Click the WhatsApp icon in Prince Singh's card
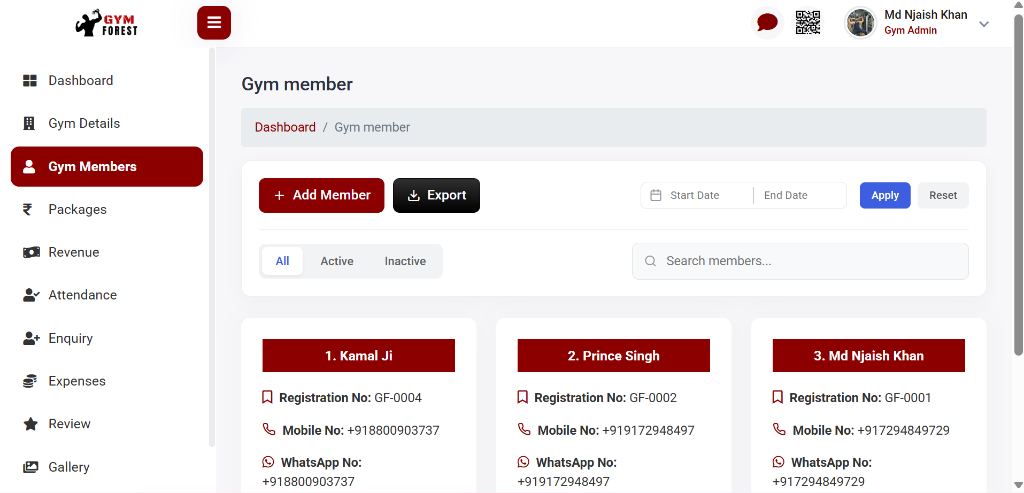 523,462
